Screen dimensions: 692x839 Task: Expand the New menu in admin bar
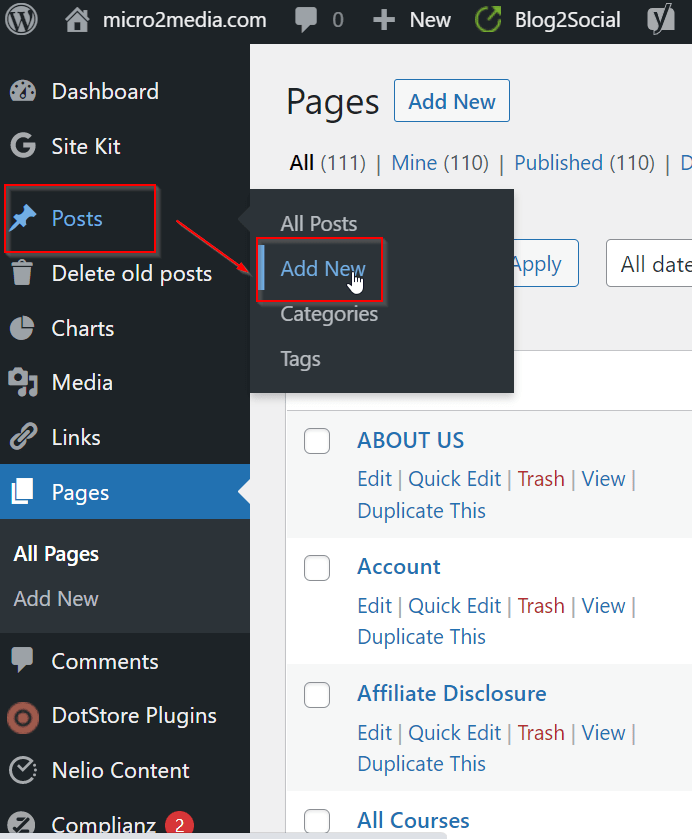(x=412, y=20)
